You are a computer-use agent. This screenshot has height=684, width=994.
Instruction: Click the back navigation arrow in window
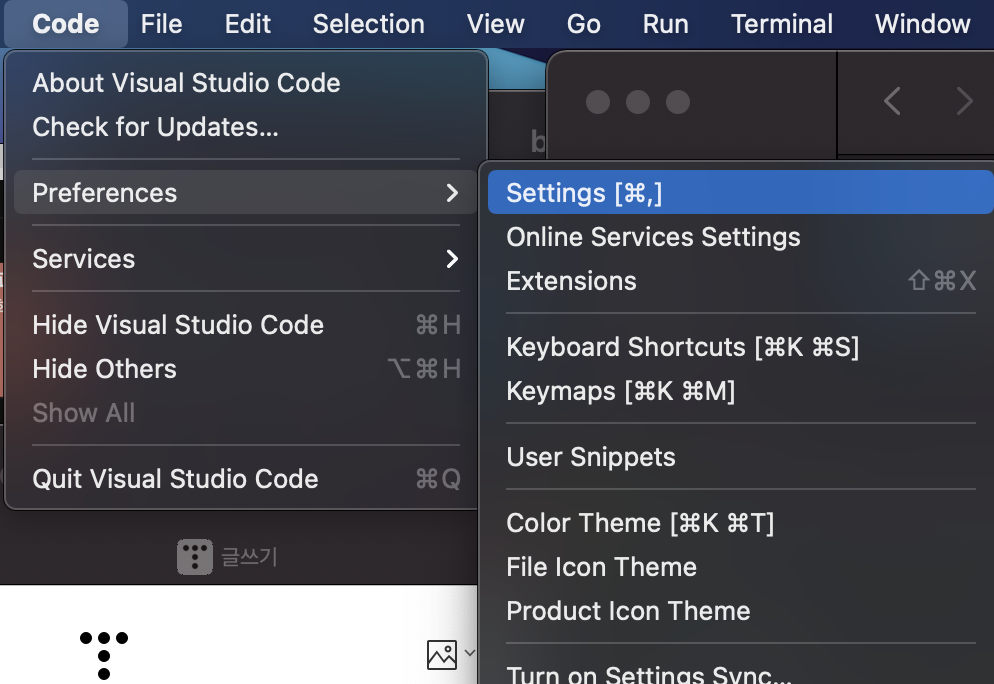tap(892, 101)
